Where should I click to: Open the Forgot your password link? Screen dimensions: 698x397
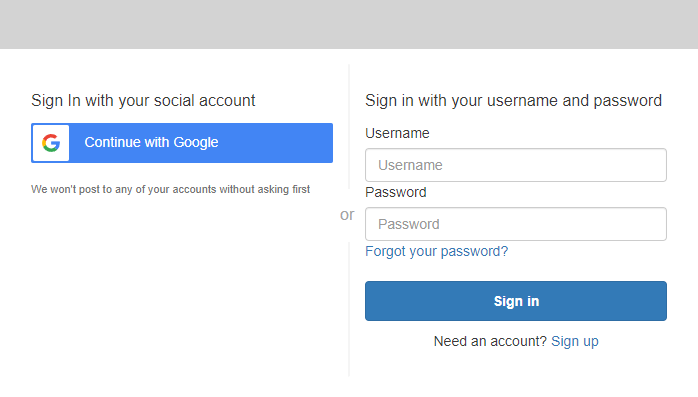(x=436, y=251)
